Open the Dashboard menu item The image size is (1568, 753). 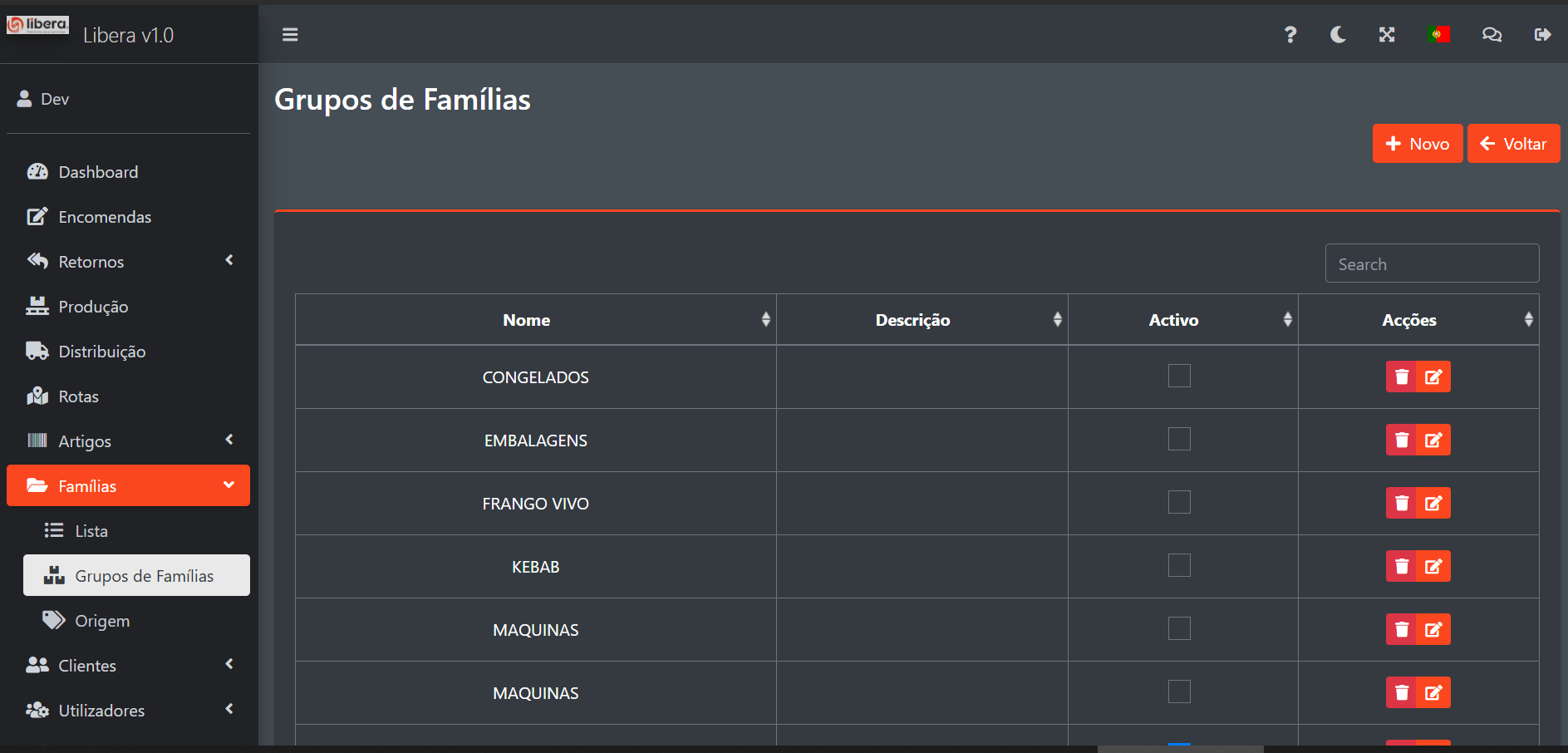(x=98, y=172)
